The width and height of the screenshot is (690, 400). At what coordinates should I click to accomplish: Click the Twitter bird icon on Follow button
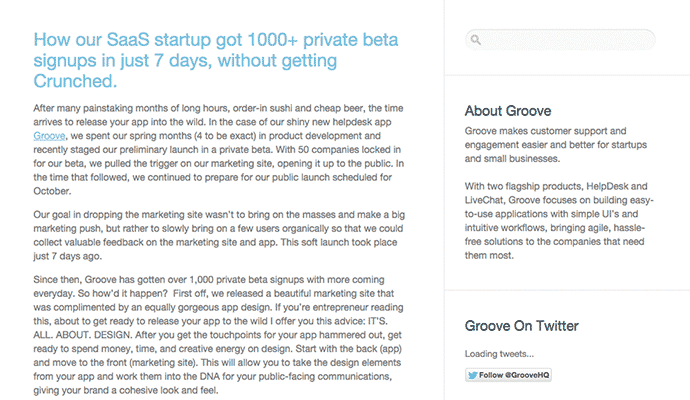[x=474, y=375]
